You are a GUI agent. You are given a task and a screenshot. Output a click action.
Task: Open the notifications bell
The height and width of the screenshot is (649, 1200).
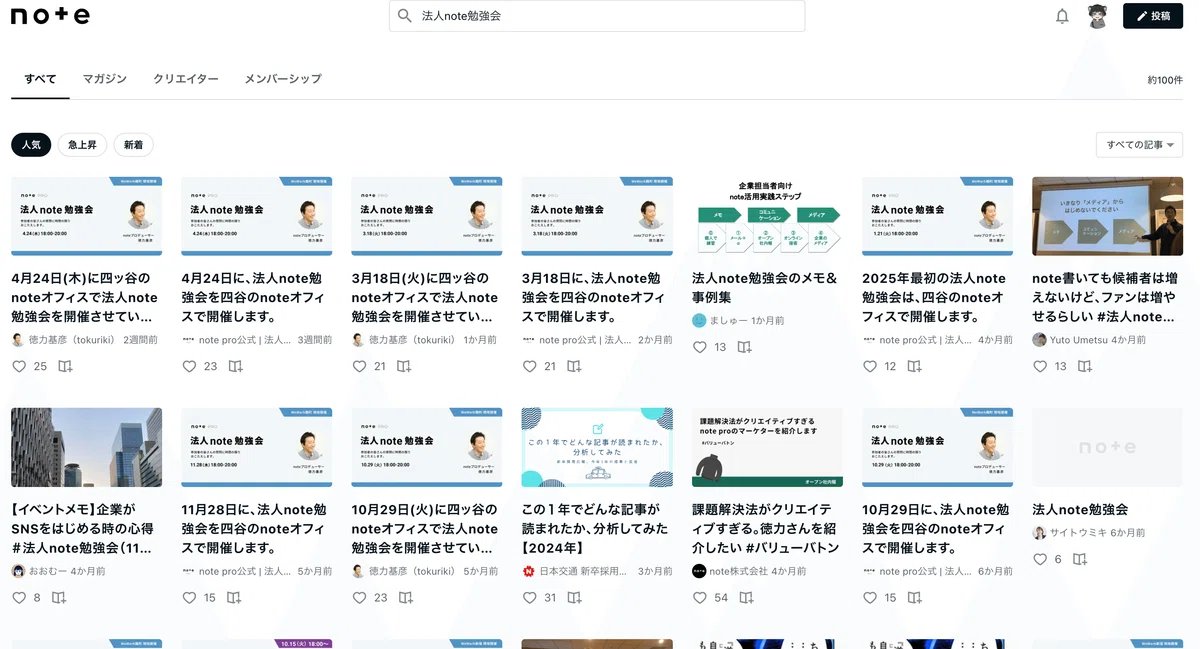pos(1062,16)
